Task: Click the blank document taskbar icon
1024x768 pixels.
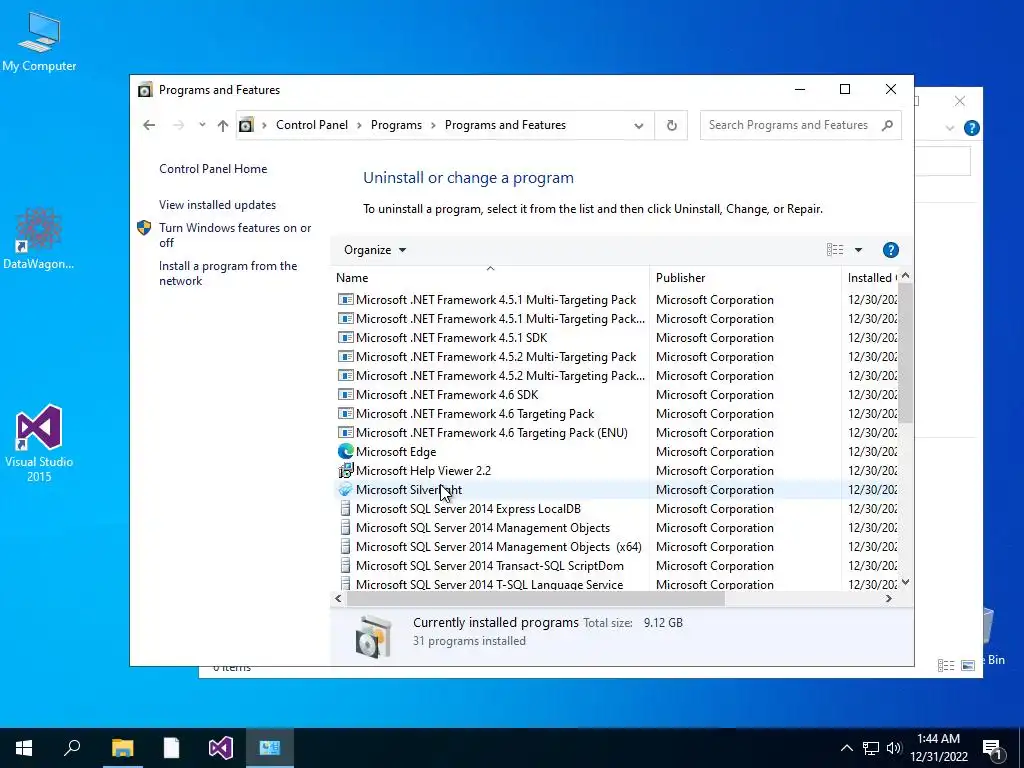Action: tap(171, 748)
